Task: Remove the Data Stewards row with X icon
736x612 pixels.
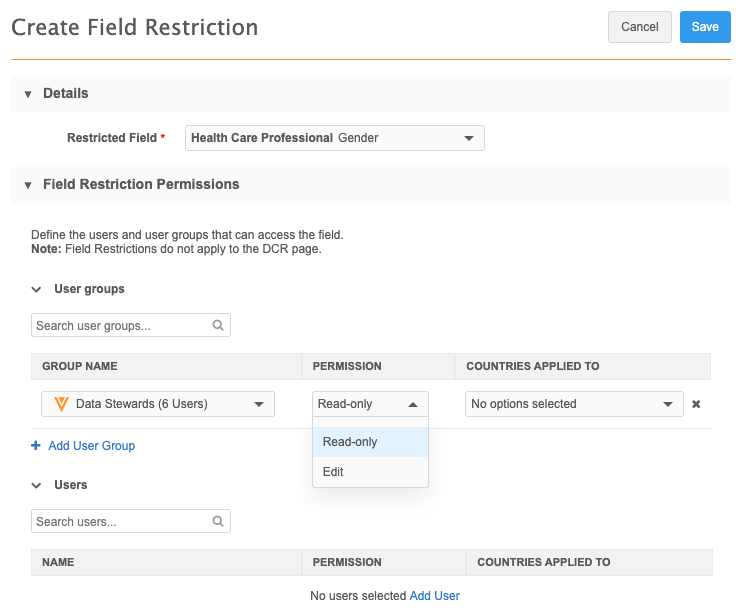Action: tap(696, 404)
